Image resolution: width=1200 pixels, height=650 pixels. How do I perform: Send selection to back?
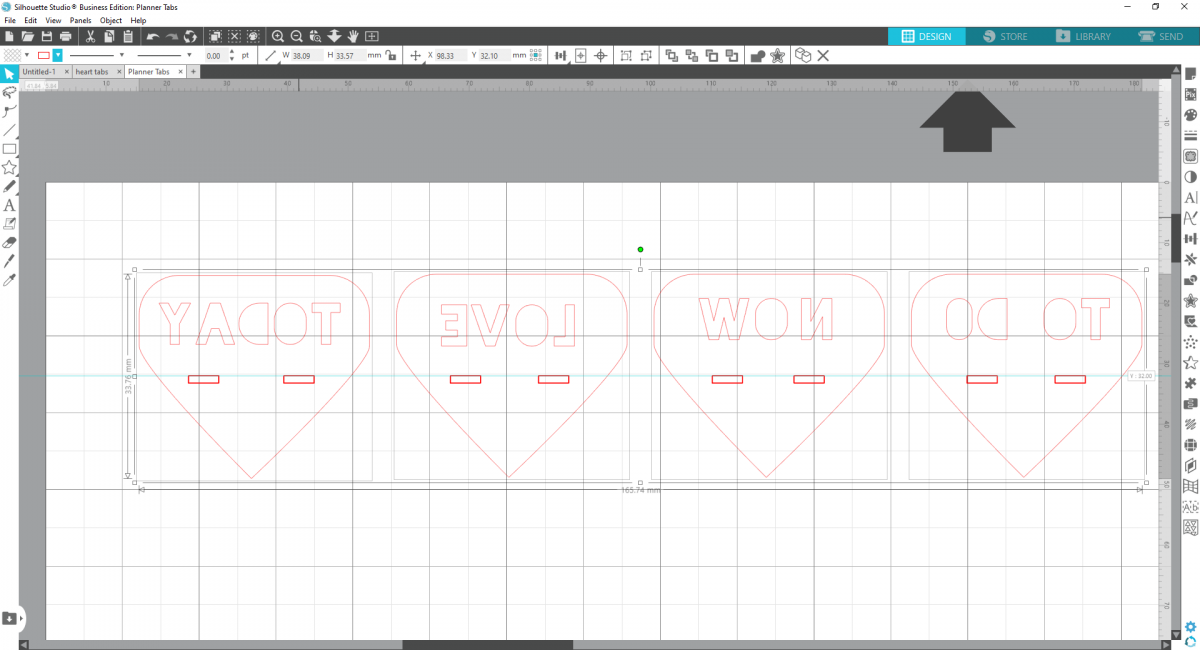coord(691,55)
